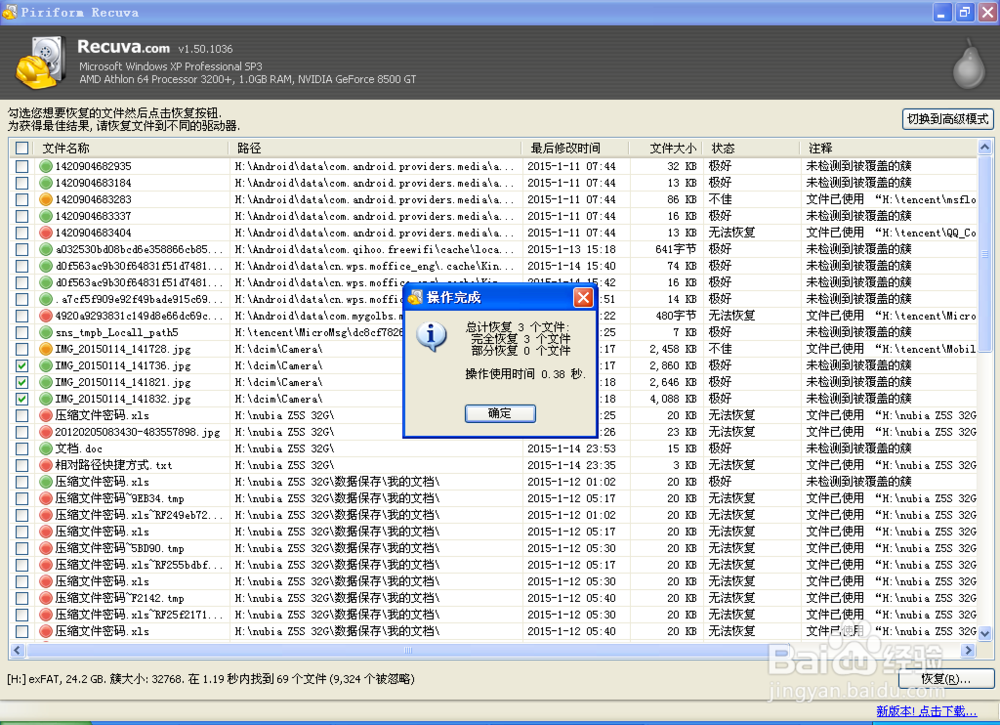Image resolution: width=1000 pixels, height=725 pixels.
Task: Check the box for 相对路径快捷方式.txt
Action: (22, 465)
